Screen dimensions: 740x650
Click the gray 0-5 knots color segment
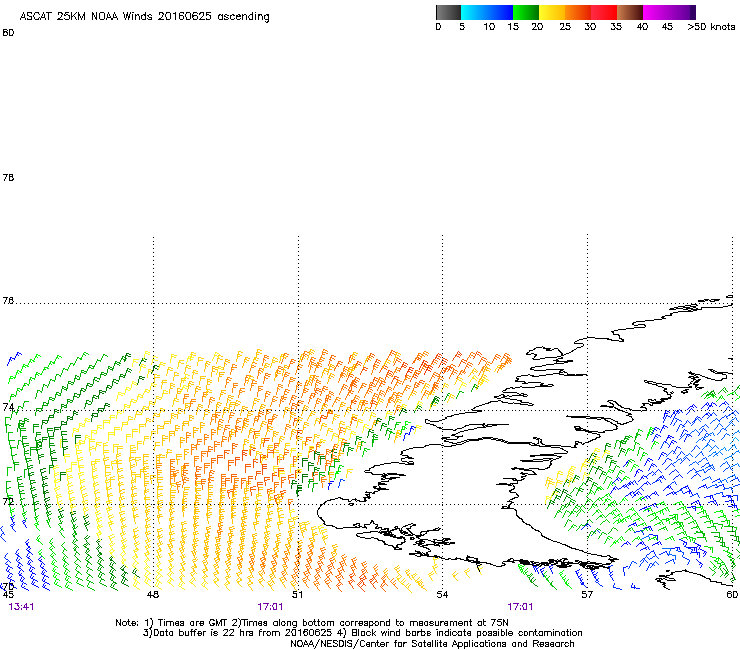448,12
